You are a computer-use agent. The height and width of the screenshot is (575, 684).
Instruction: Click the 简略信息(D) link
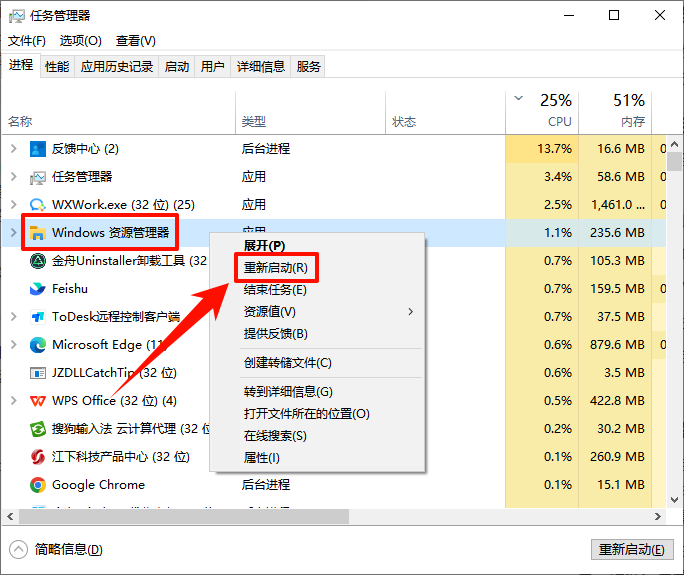coord(68,550)
